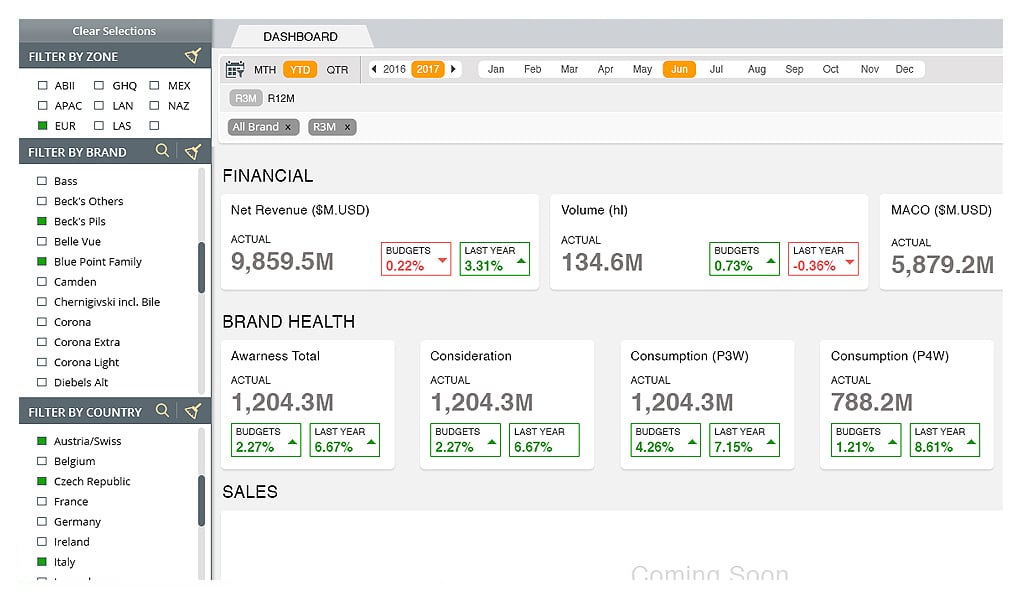Search in the Filter by Country panel
1024x600 pixels.
[162, 412]
